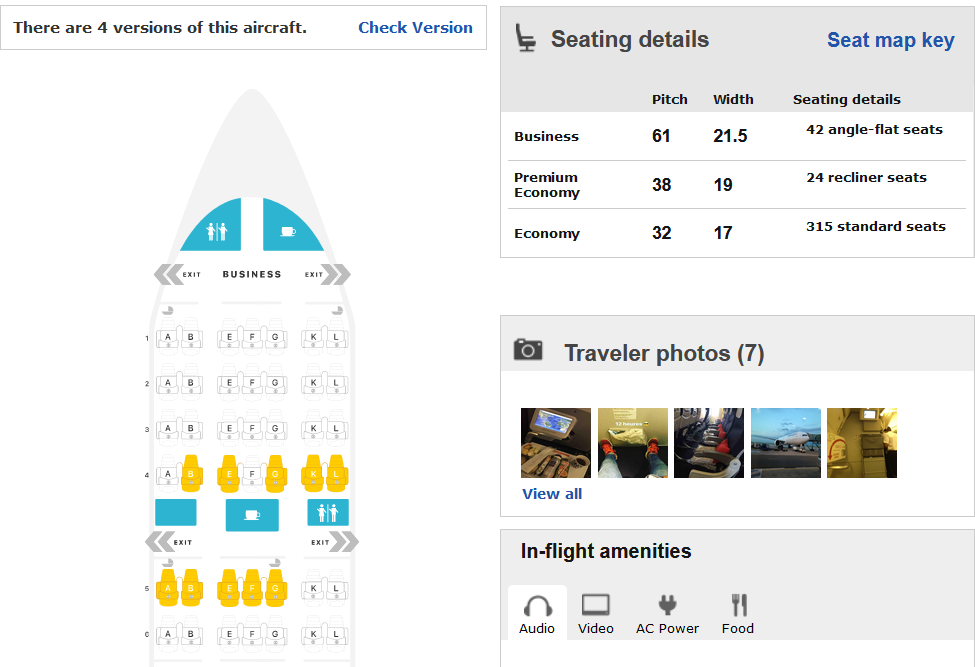Screen dimensions: 975x667
Task: Switch to the Food amenities tab
Action: [x=738, y=614]
